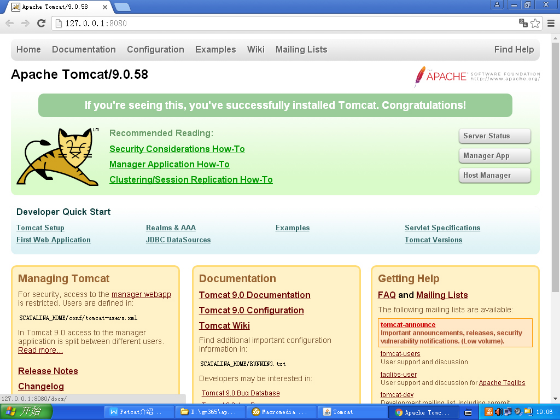Open the taglibs-user mailing list link

pyautogui.click(x=399, y=375)
